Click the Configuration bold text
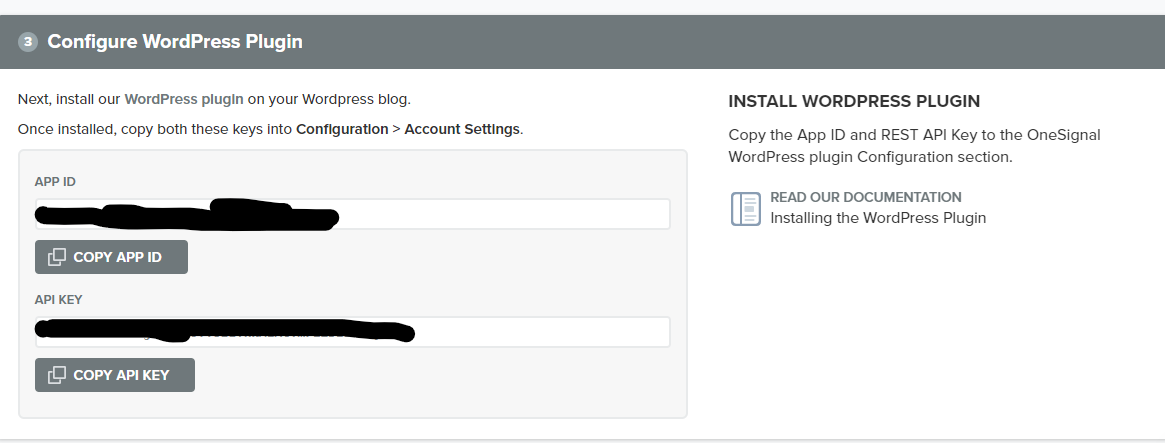 click(x=342, y=129)
